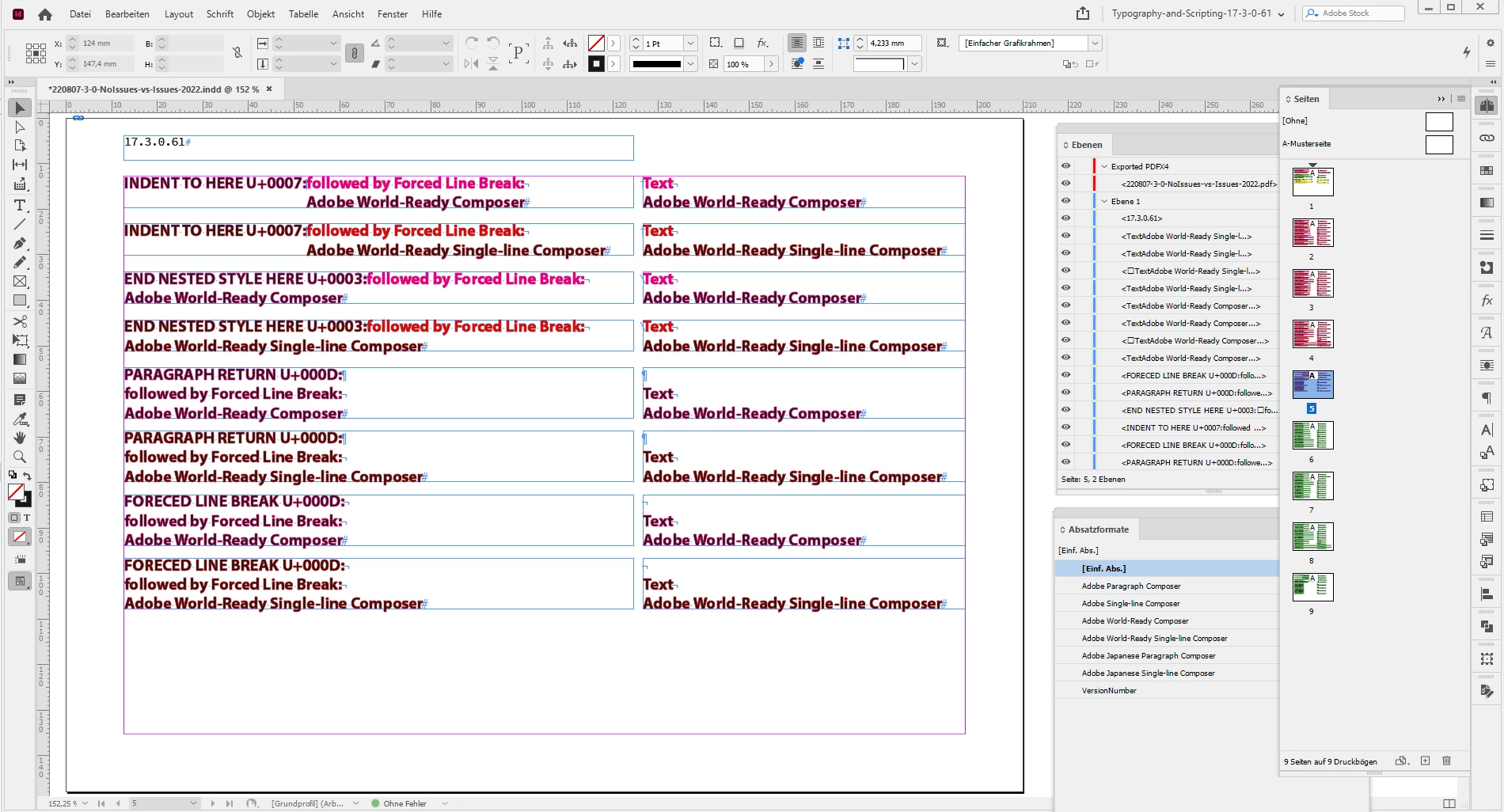This screenshot has width=1504, height=812.
Task: Select the Rectangle Frame tool
Action: tap(20, 281)
